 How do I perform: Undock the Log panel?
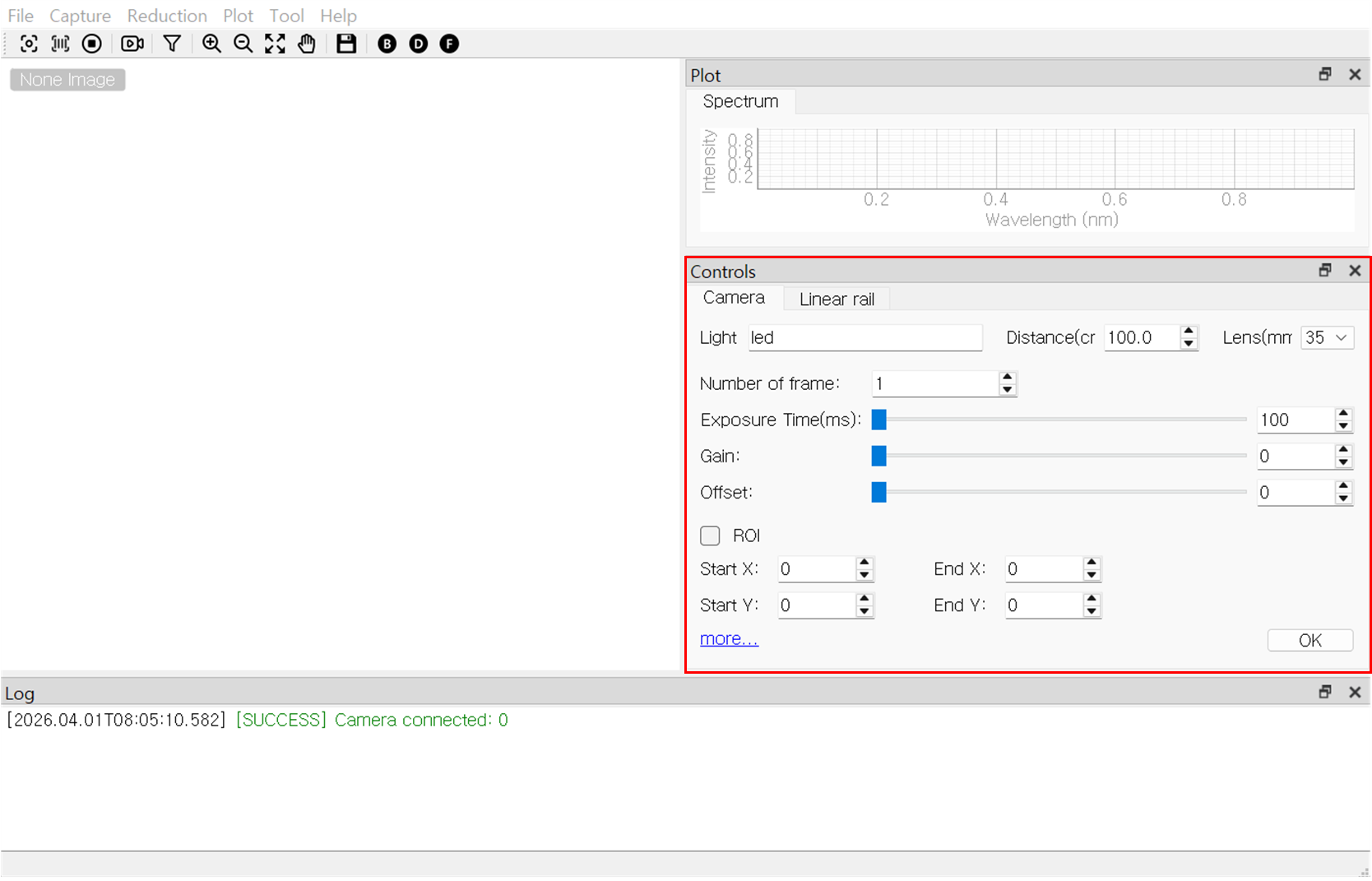(x=1325, y=692)
